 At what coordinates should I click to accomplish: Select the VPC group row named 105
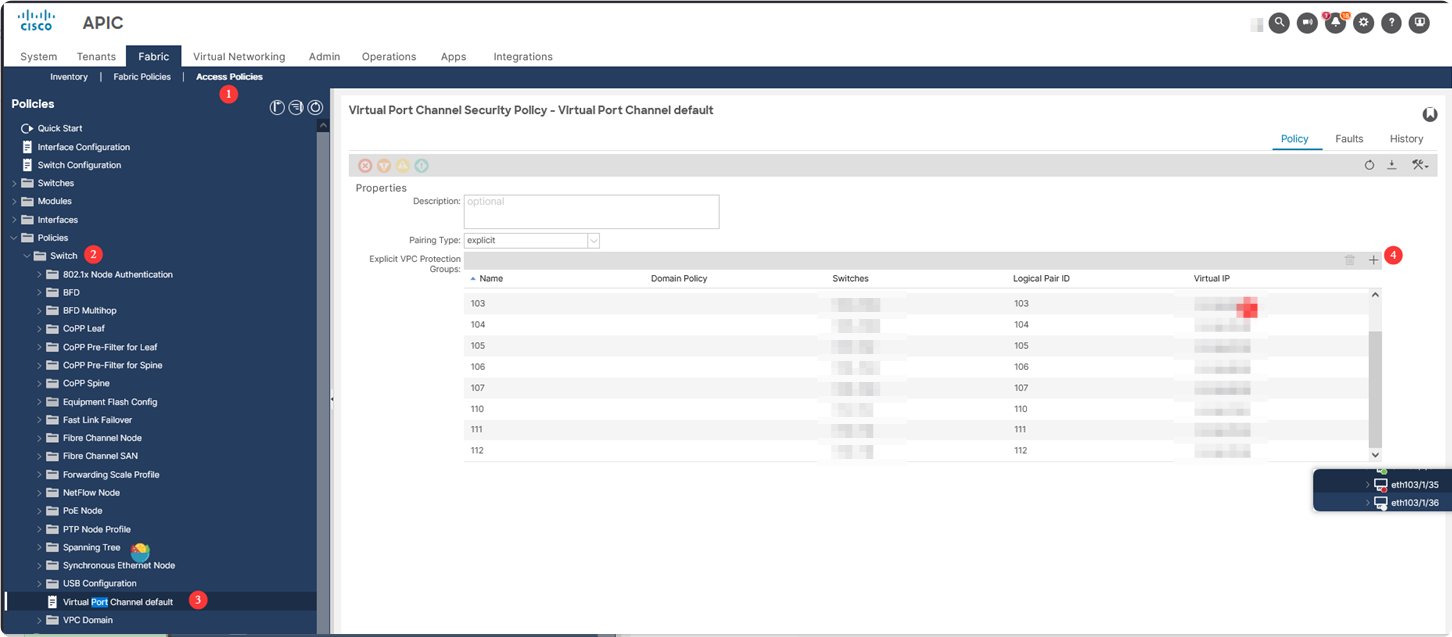(x=916, y=346)
